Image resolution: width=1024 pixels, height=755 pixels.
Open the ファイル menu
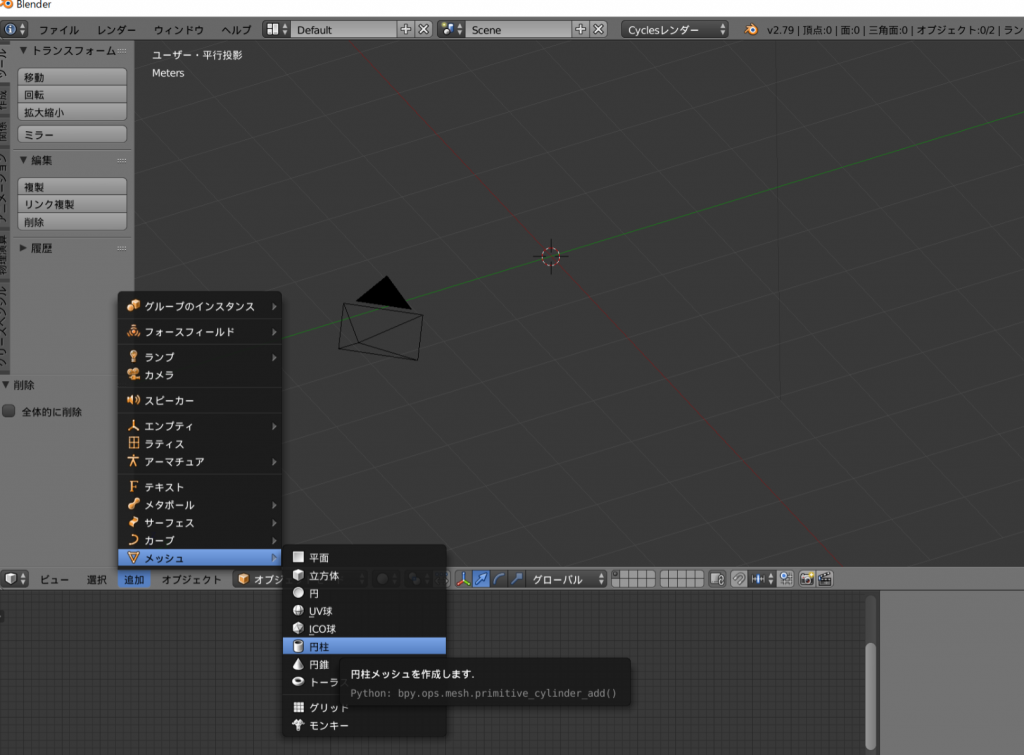click(58, 30)
